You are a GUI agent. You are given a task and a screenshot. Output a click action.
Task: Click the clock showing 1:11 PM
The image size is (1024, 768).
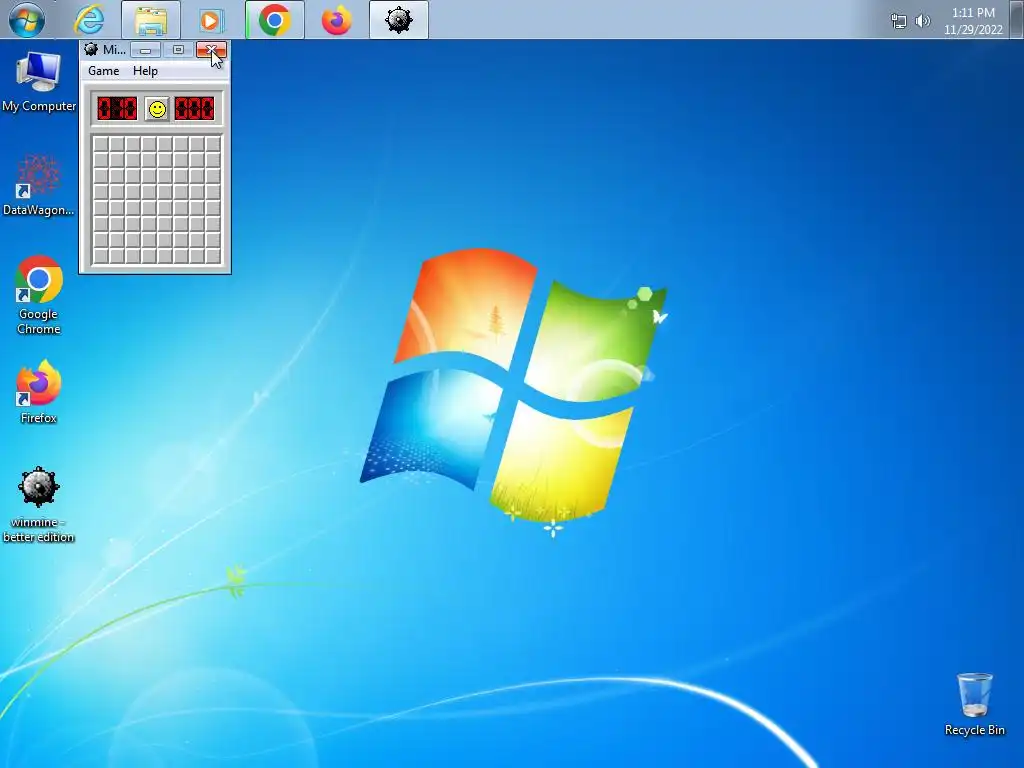point(973,21)
